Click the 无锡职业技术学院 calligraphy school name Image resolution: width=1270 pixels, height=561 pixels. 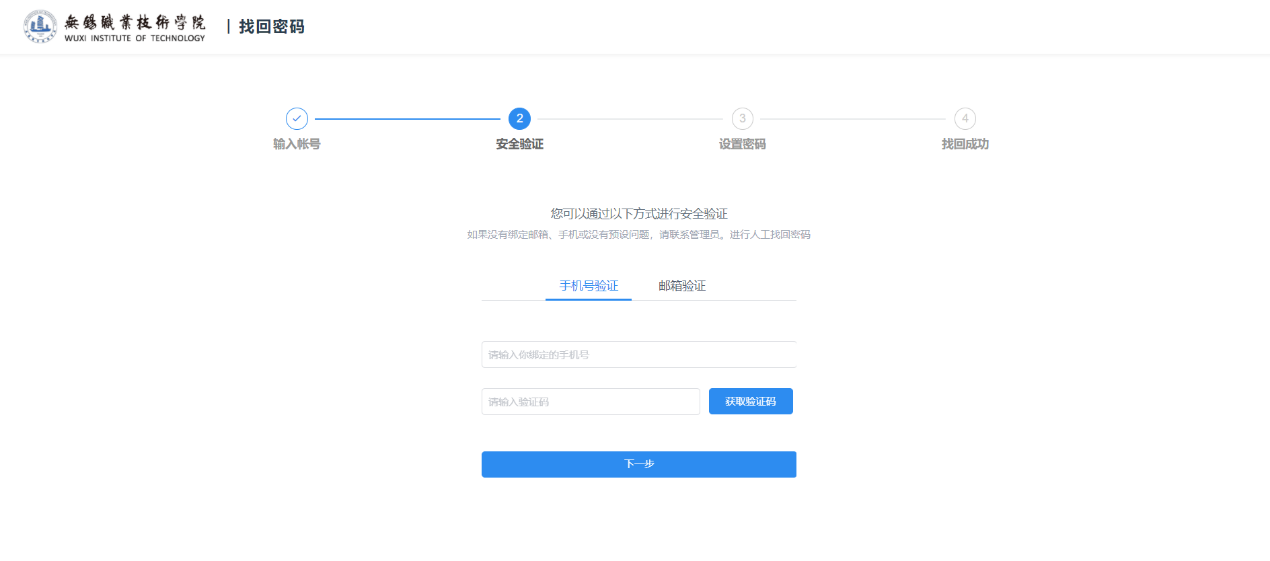click(x=135, y=22)
